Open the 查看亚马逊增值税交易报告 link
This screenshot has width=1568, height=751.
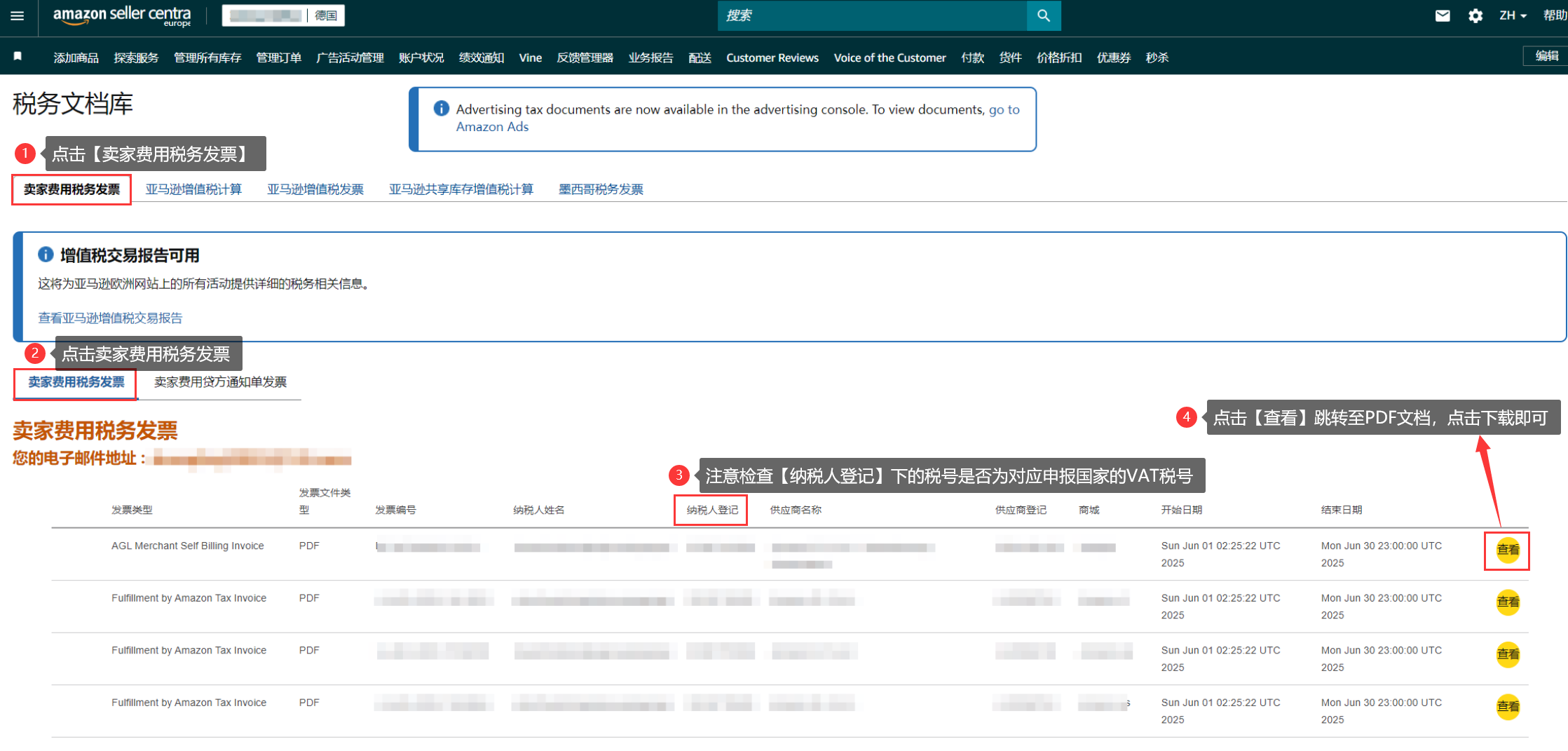click(110, 318)
